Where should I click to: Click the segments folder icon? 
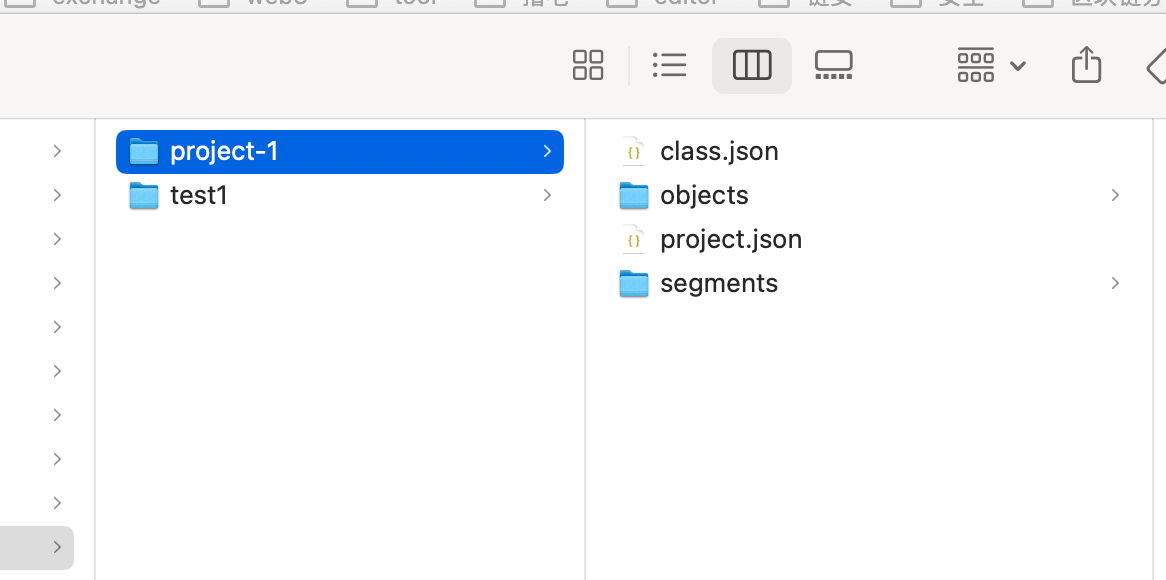tap(634, 283)
